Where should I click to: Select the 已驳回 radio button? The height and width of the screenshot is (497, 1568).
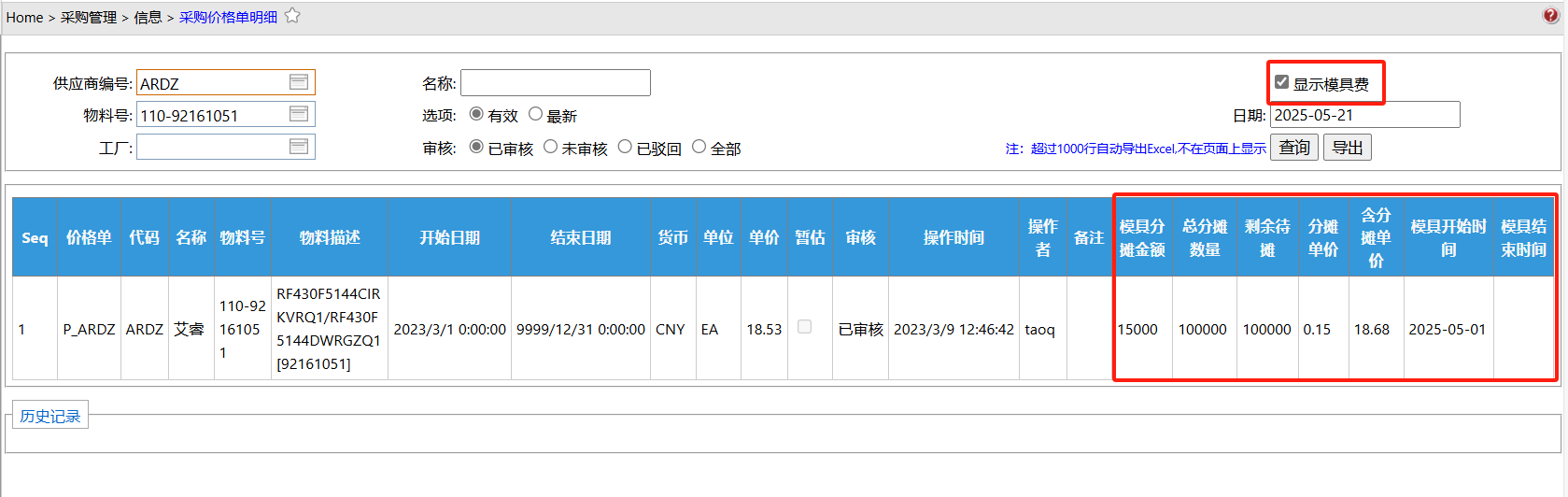(625, 147)
